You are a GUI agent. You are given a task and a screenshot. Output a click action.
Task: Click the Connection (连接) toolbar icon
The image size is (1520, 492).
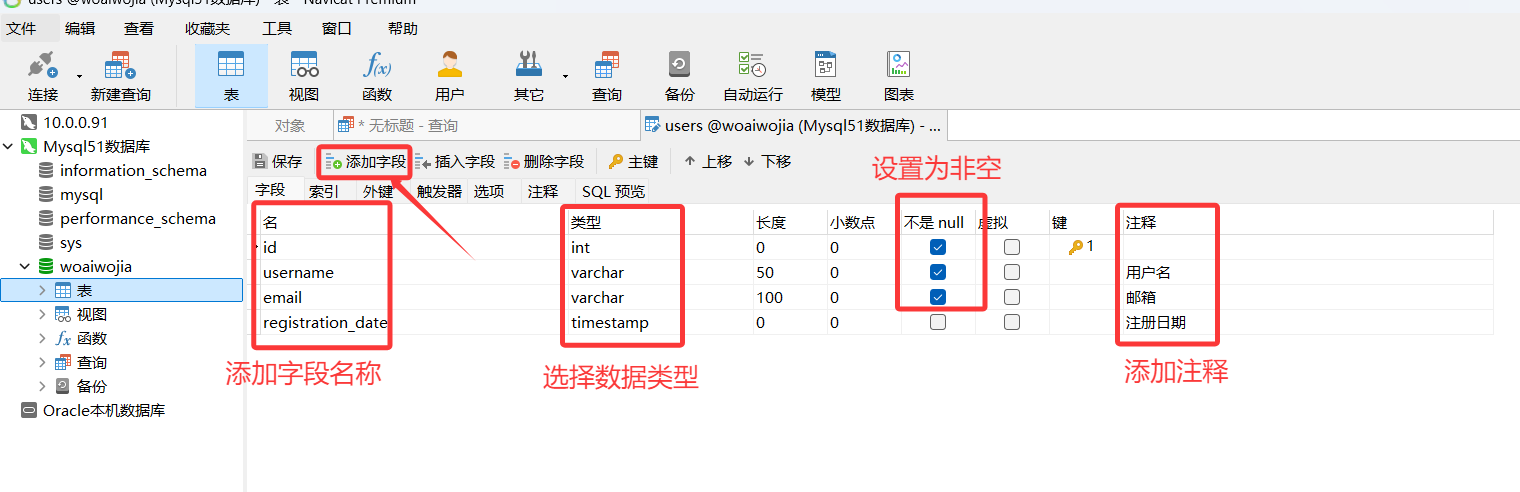[43, 76]
